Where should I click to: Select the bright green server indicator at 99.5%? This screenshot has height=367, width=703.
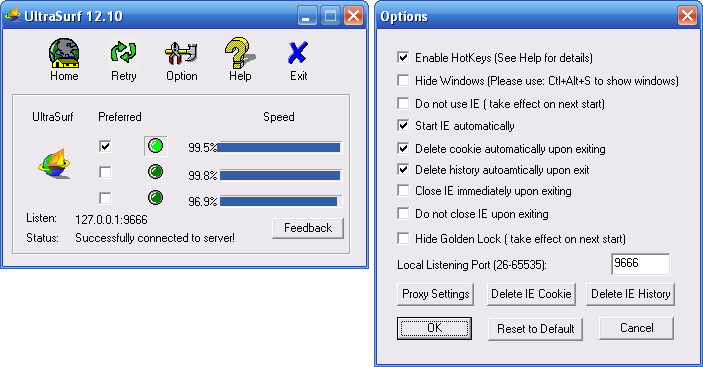pyautogui.click(x=156, y=146)
